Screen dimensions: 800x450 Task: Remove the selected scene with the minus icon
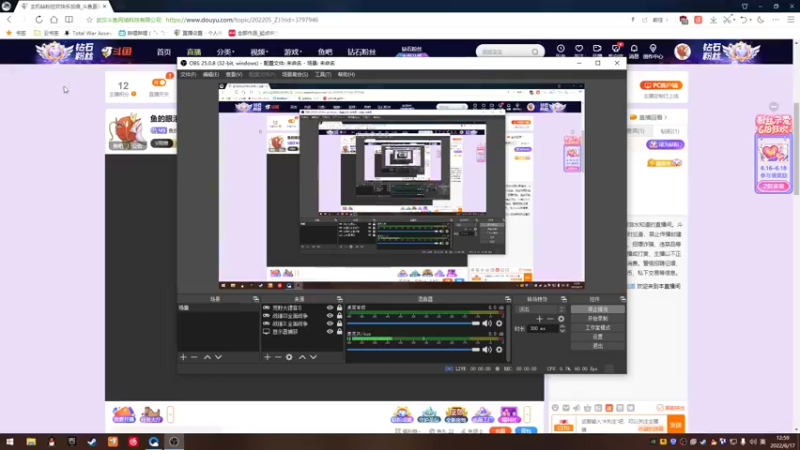point(194,357)
